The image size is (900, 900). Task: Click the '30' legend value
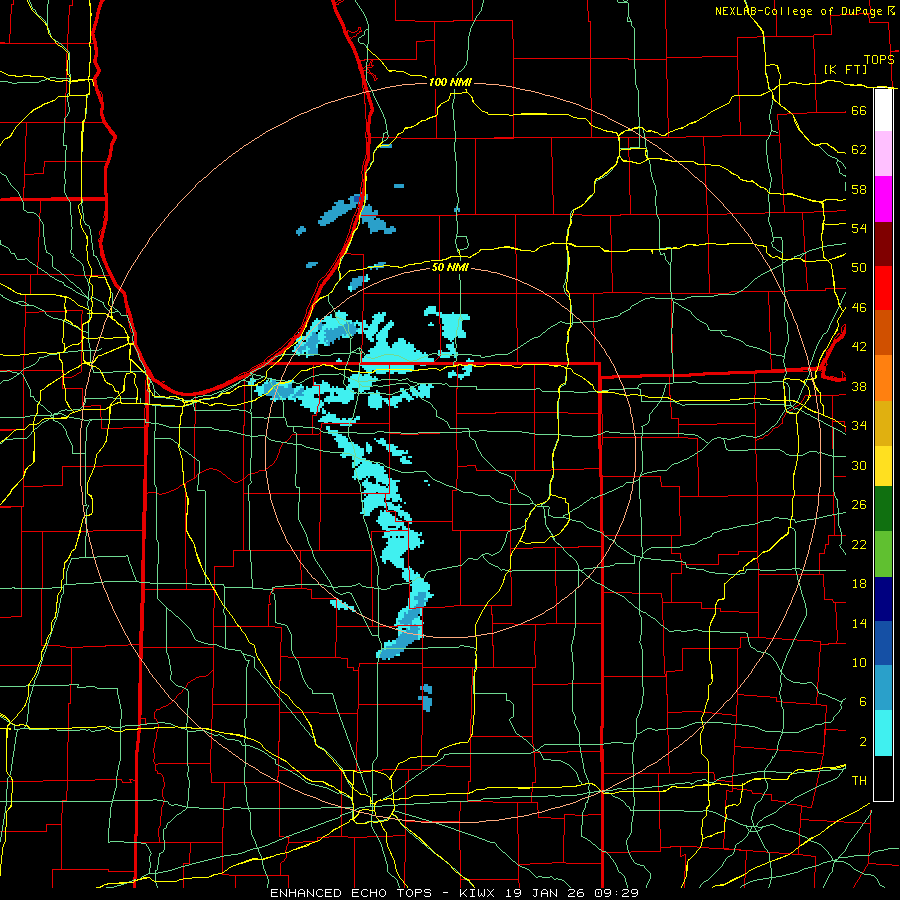click(859, 465)
